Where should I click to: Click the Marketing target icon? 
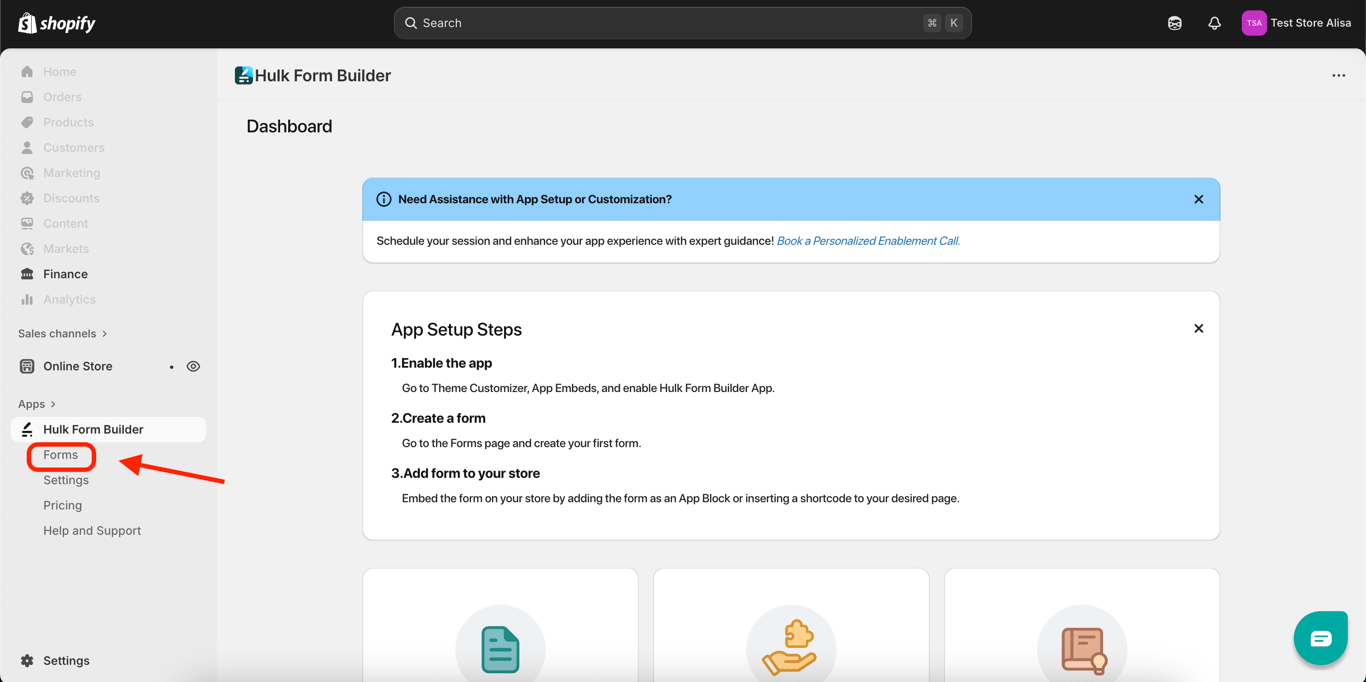point(27,173)
